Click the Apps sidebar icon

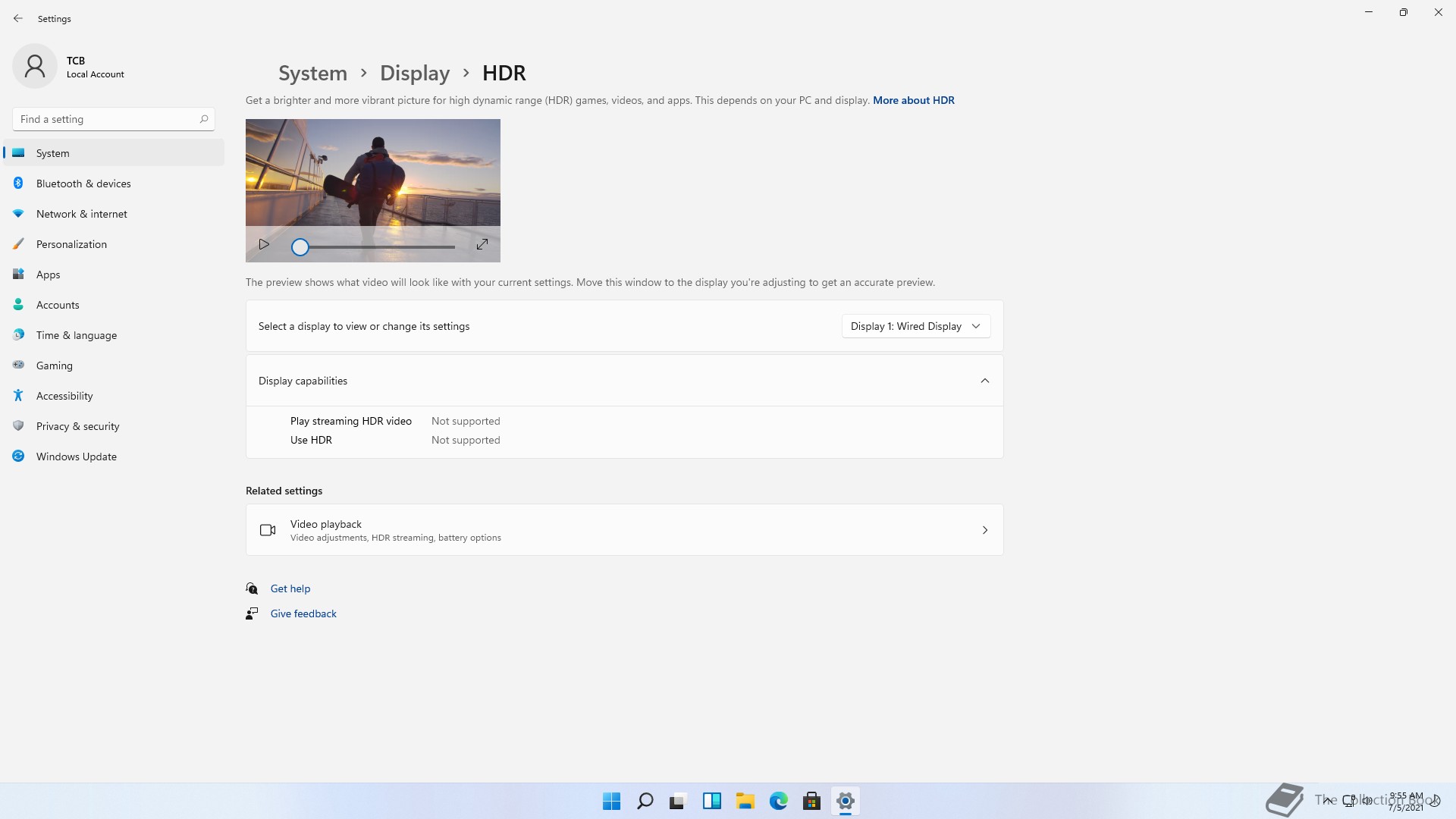[x=18, y=275]
